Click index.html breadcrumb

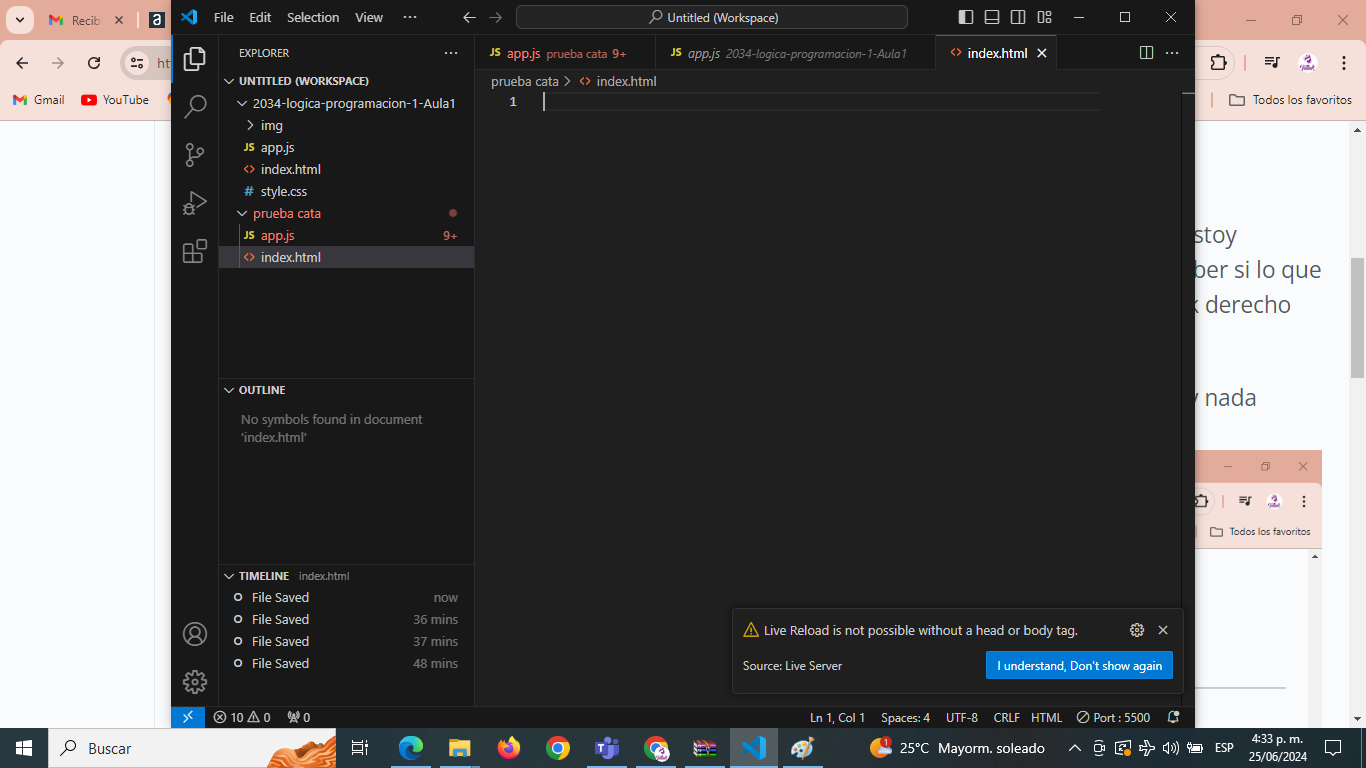(x=618, y=81)
